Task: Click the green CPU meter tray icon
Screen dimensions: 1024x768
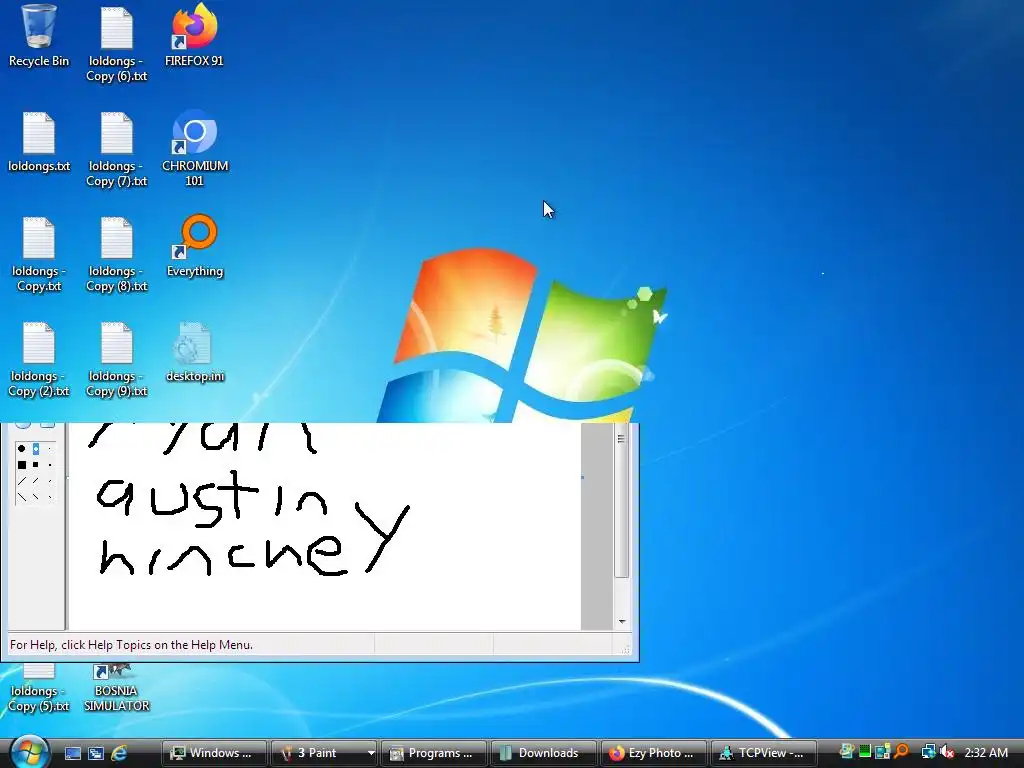Action: tap(865, 752)
